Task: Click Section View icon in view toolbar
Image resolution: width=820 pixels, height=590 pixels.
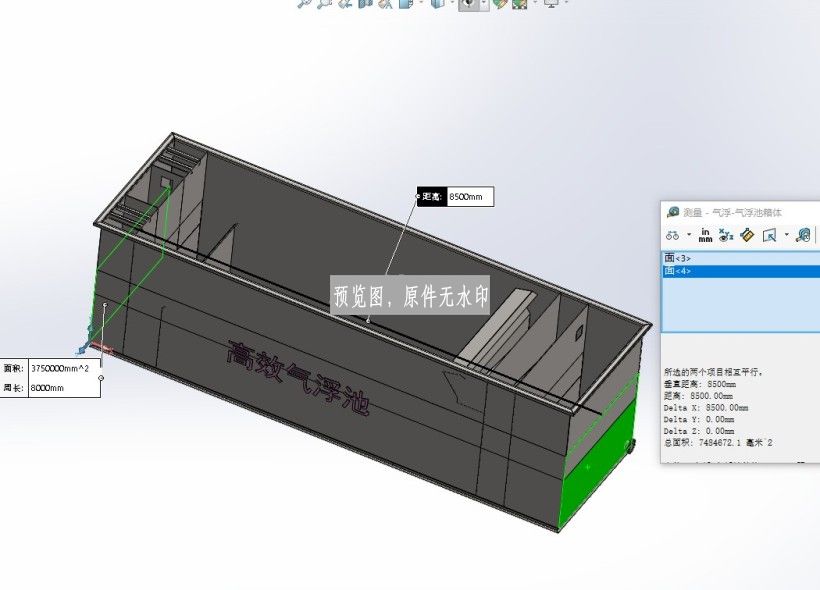Action: click(365, 3)
